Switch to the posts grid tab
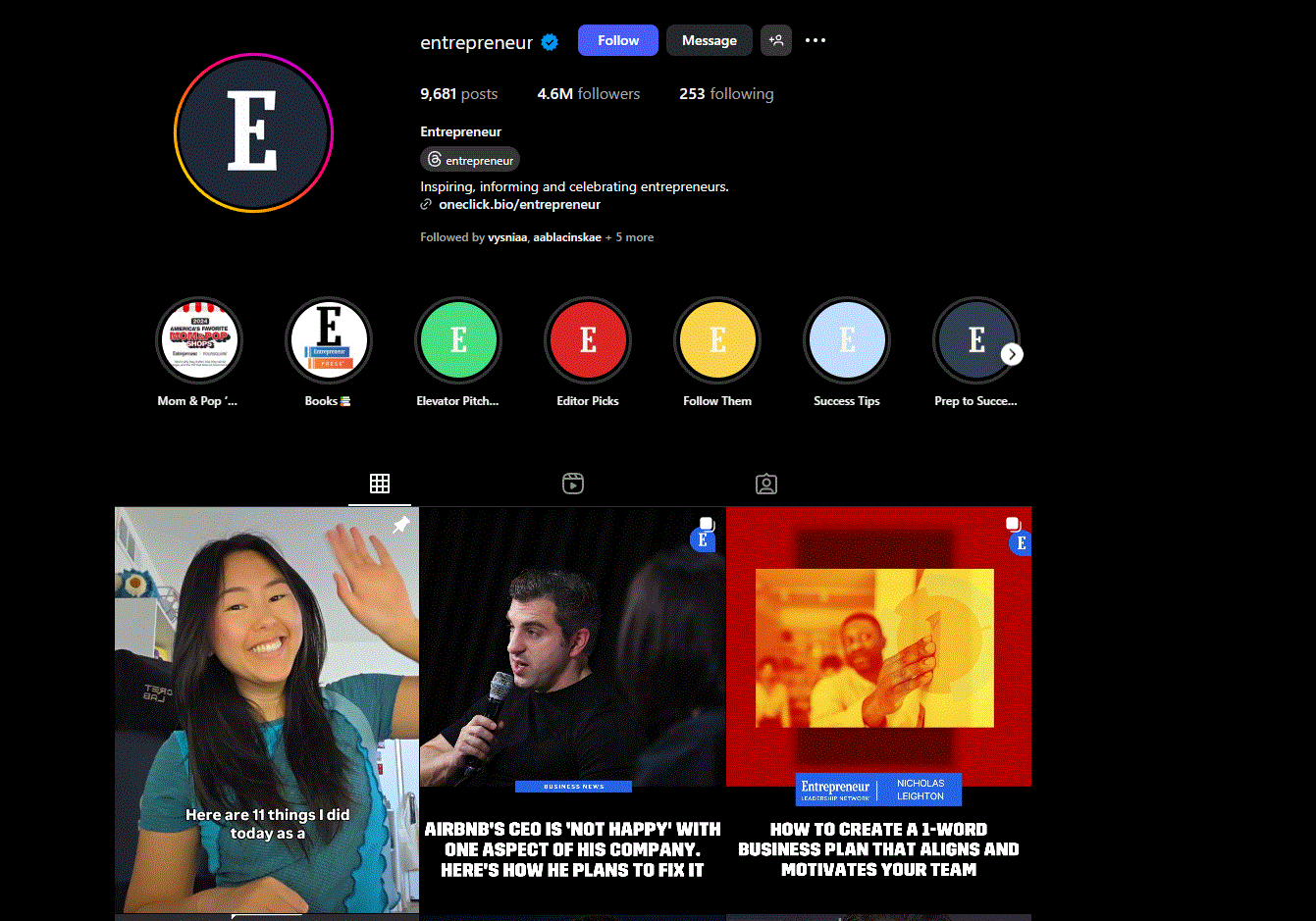This screenshot has width=1316, height=921. pos(380,484)
